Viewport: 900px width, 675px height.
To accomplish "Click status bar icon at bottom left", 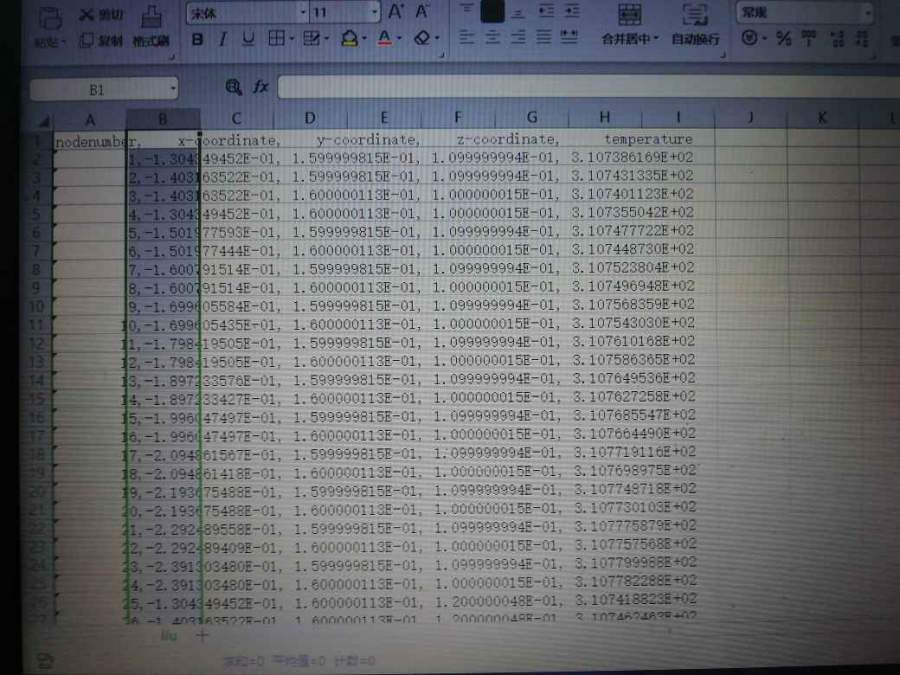I will [46, 661].
